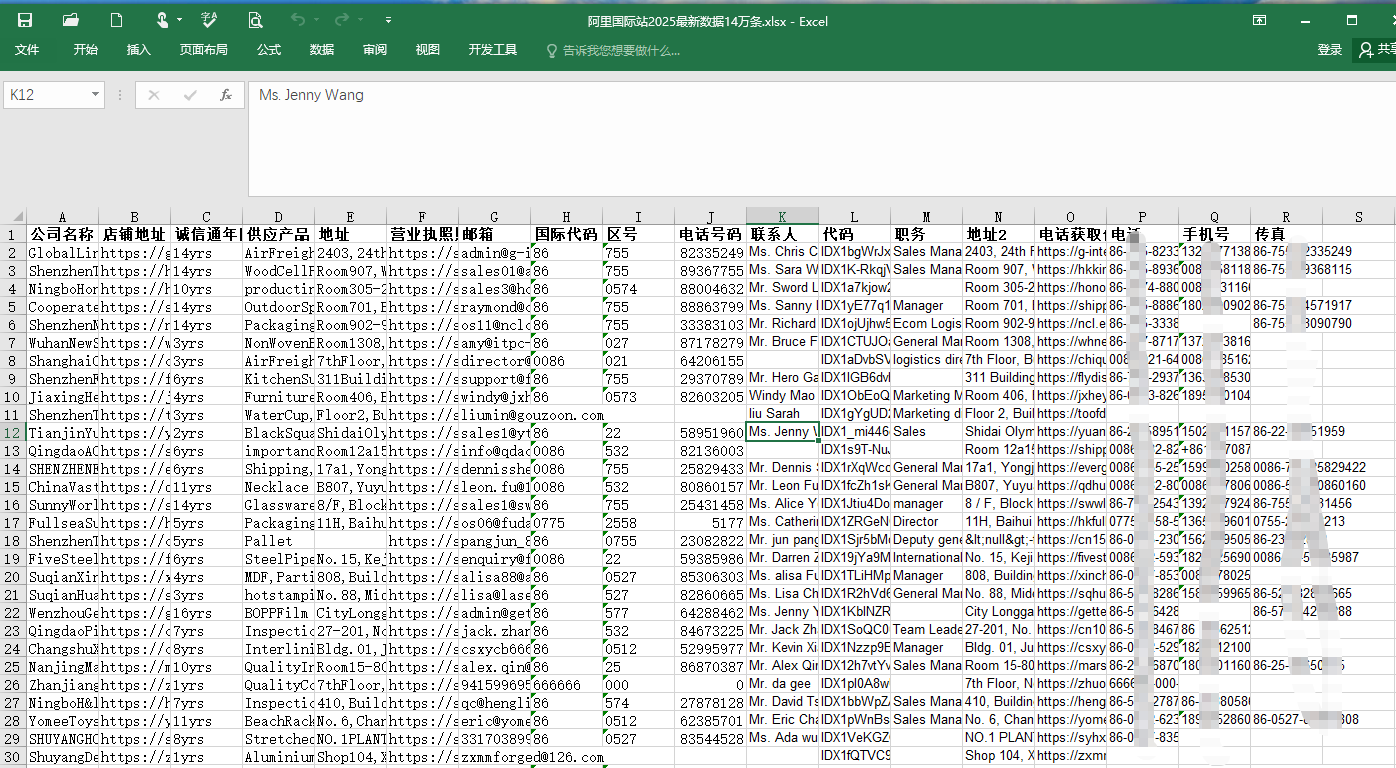Select header cell 联系人
The width and height of the screenshot is (1396, 768).
pos(783,234)
